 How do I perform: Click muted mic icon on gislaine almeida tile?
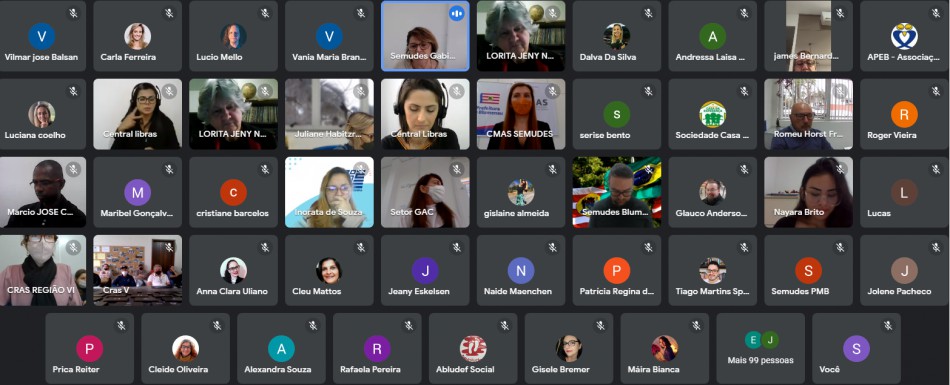(x=553, y=169)
